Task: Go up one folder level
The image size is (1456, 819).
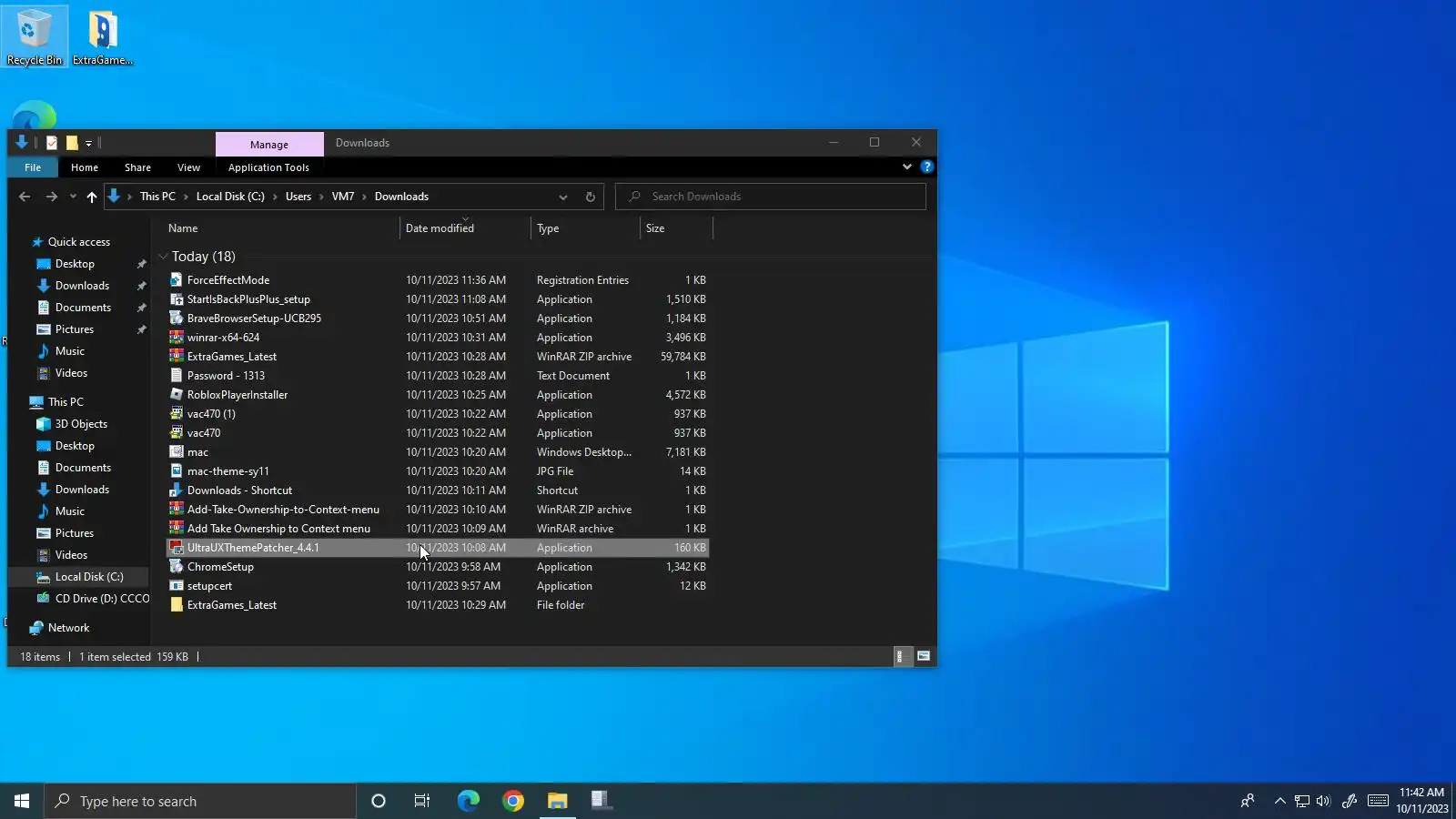Action: point(91,197)
